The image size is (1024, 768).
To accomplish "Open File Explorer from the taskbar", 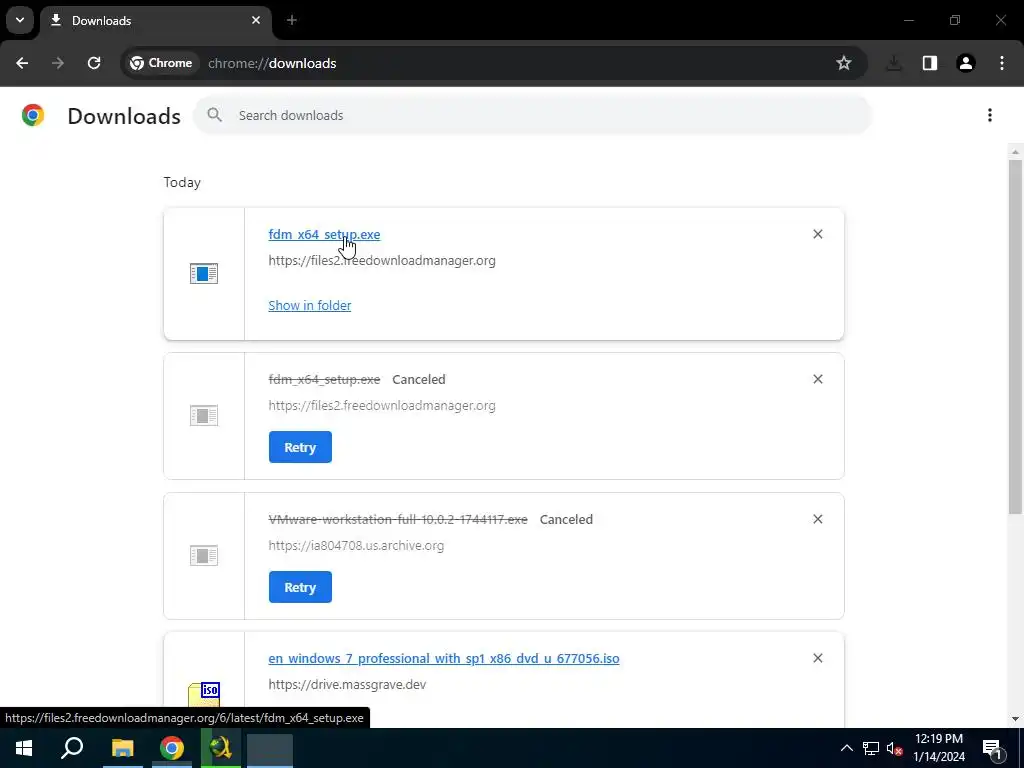I will (x=122, y=748).
